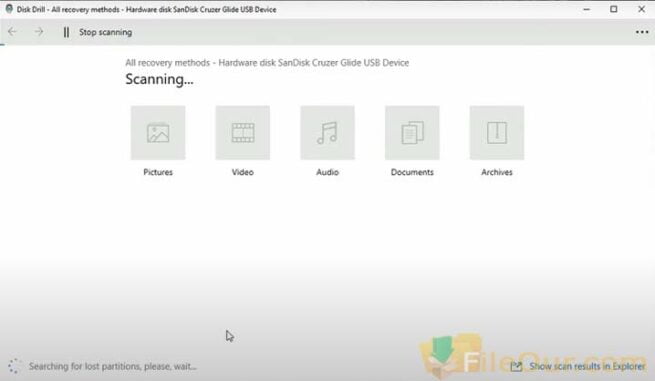This screenshot has width=655, height=381.
Task: Click the external-link icon beside Show scan results
Action: (x=516, y=366)
